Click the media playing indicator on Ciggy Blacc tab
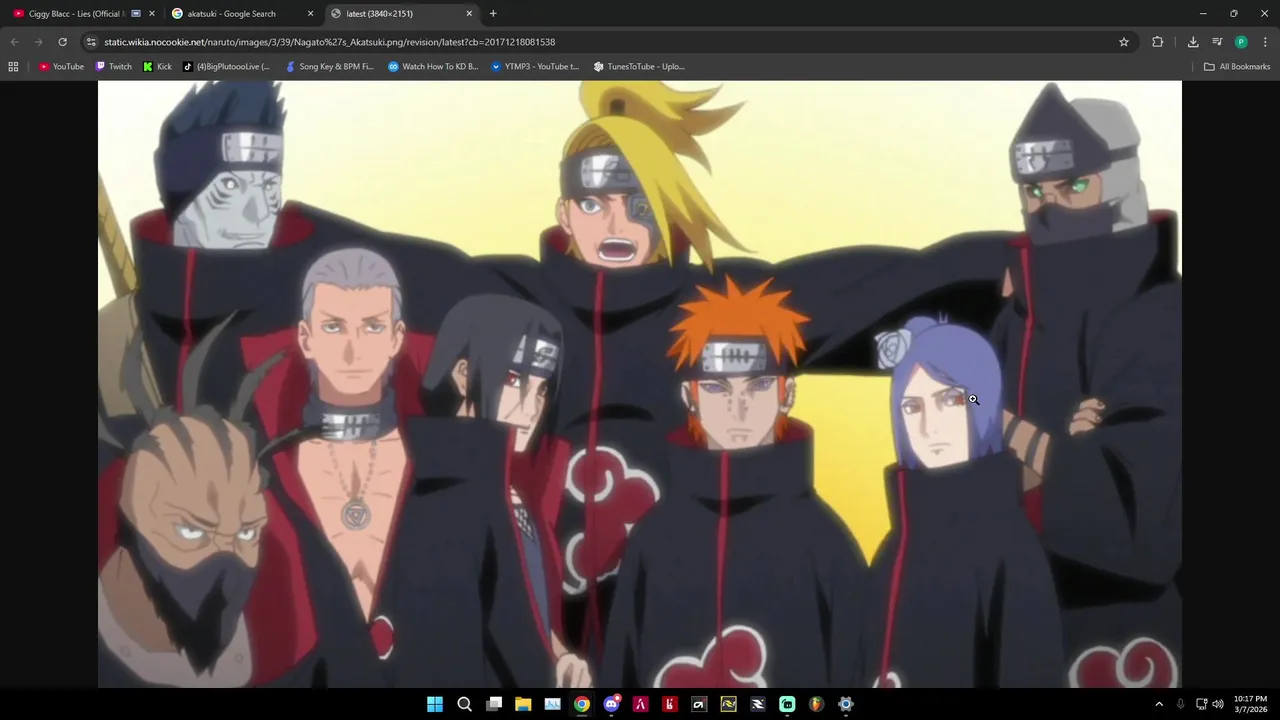Viewport: 1280px width, 720px height. pos(136,14)
